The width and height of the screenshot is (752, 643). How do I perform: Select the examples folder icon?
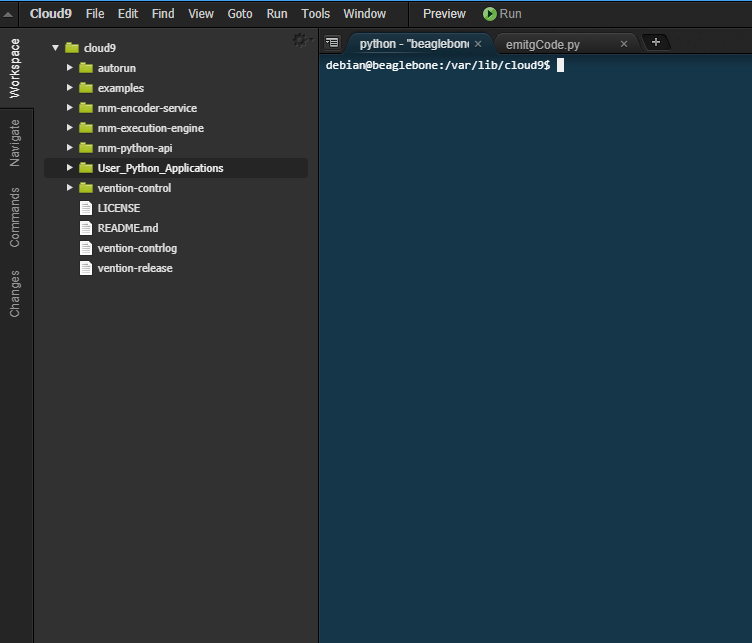point(86,88)
